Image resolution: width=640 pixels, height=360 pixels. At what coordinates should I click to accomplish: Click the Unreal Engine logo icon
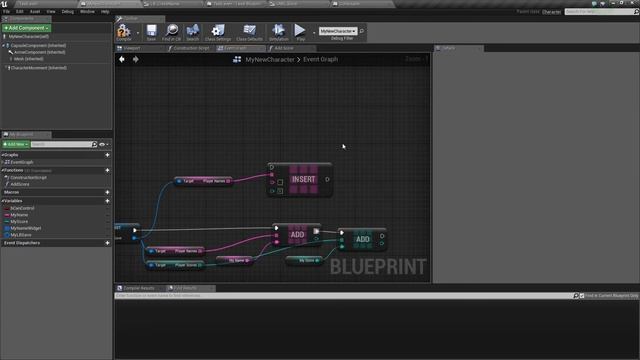4,4
